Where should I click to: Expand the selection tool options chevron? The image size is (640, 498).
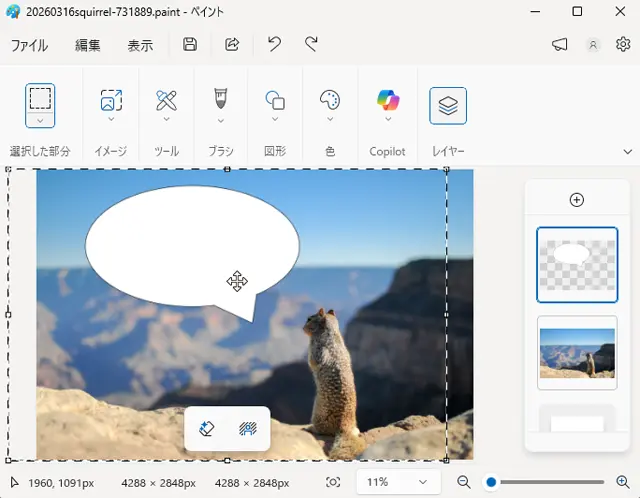point(40,121)
